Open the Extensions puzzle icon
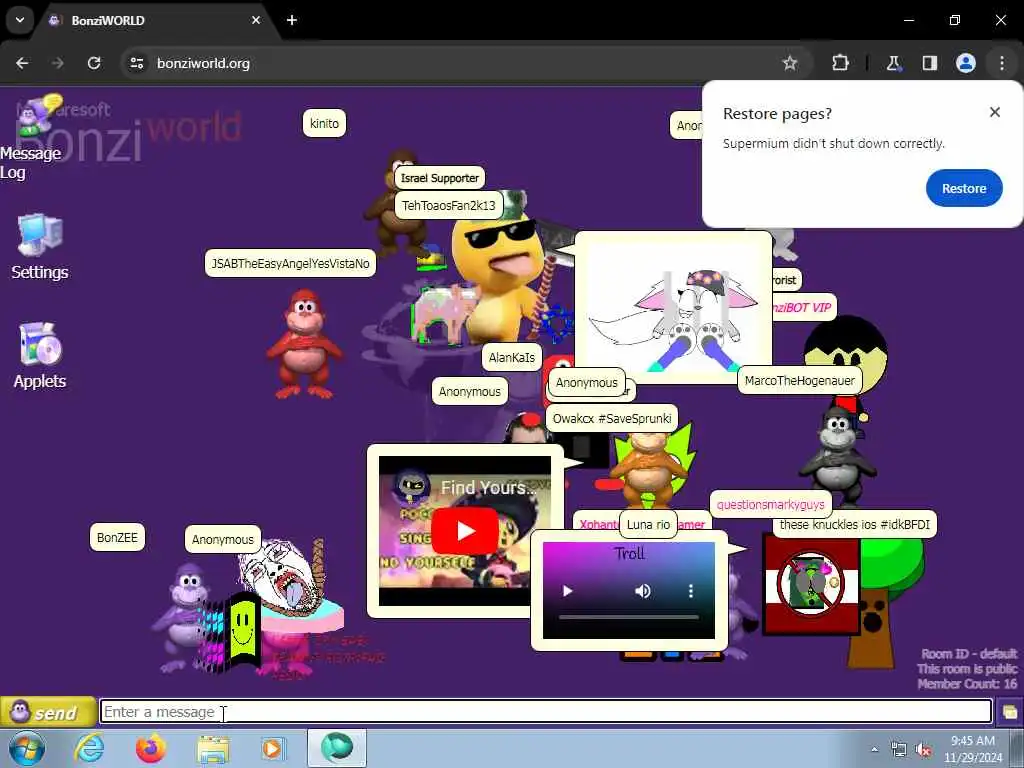This screenshot has height=768, width=1024. click(x=840, y=63)
